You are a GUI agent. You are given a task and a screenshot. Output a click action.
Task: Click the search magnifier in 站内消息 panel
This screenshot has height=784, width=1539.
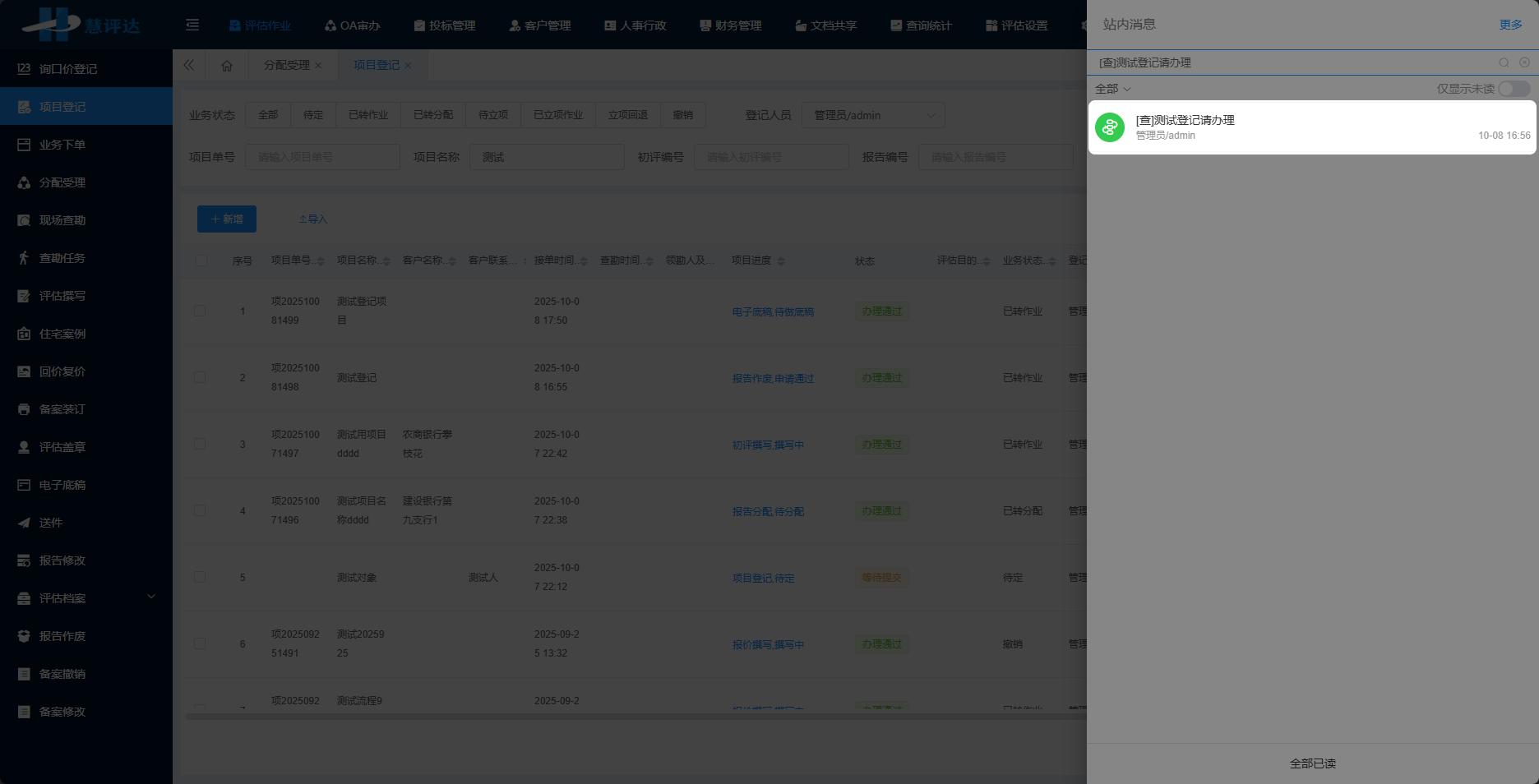tap(1504, 62)
